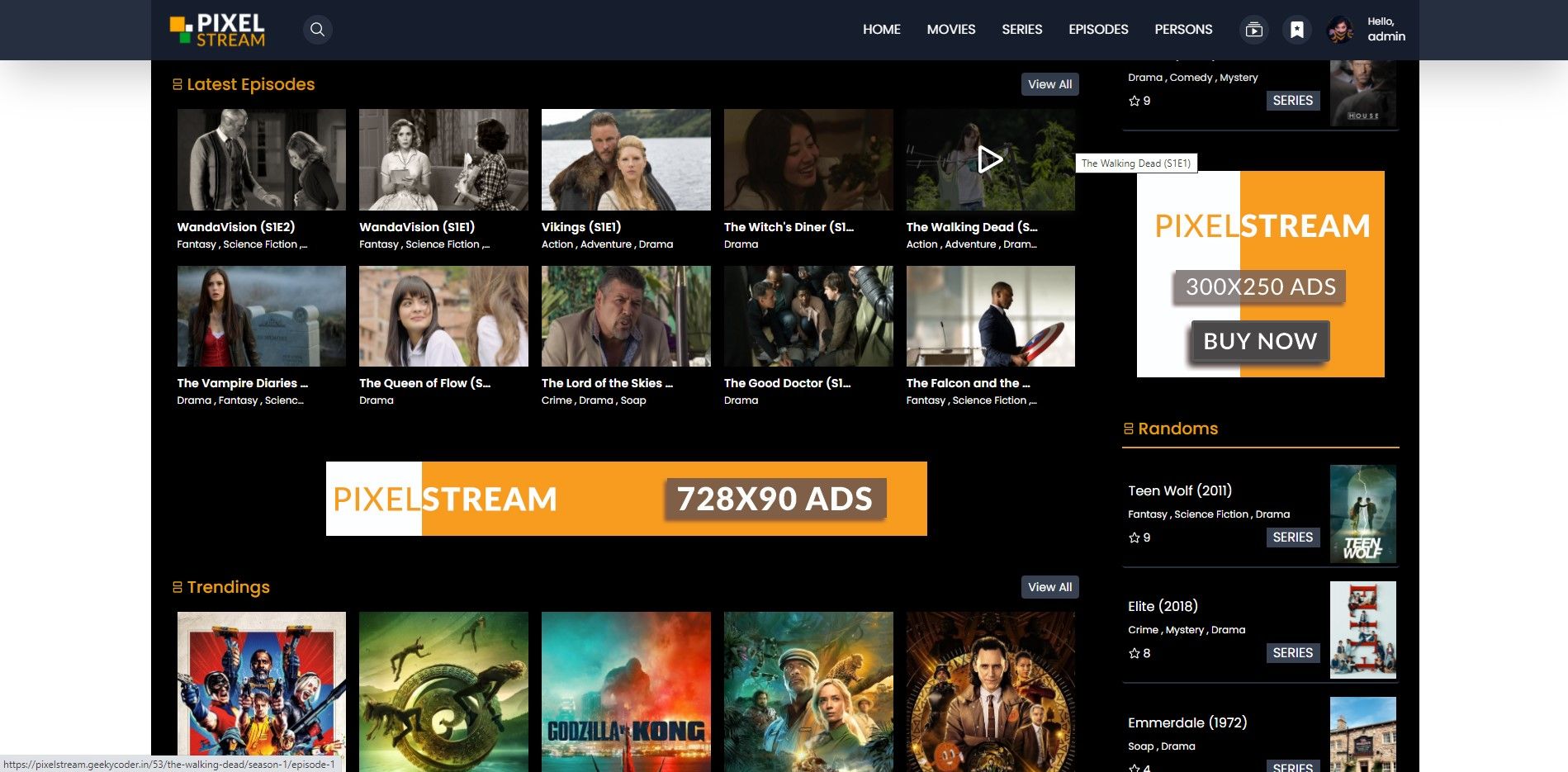The image size is (1568, 772).
Task: Click Drama genre under The Queen of Flow
Action: point(377,400)
